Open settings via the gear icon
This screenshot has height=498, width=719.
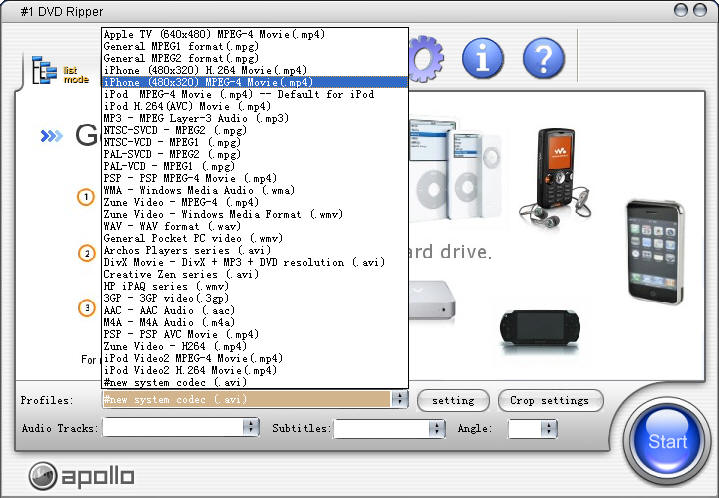tap(426, 59)
